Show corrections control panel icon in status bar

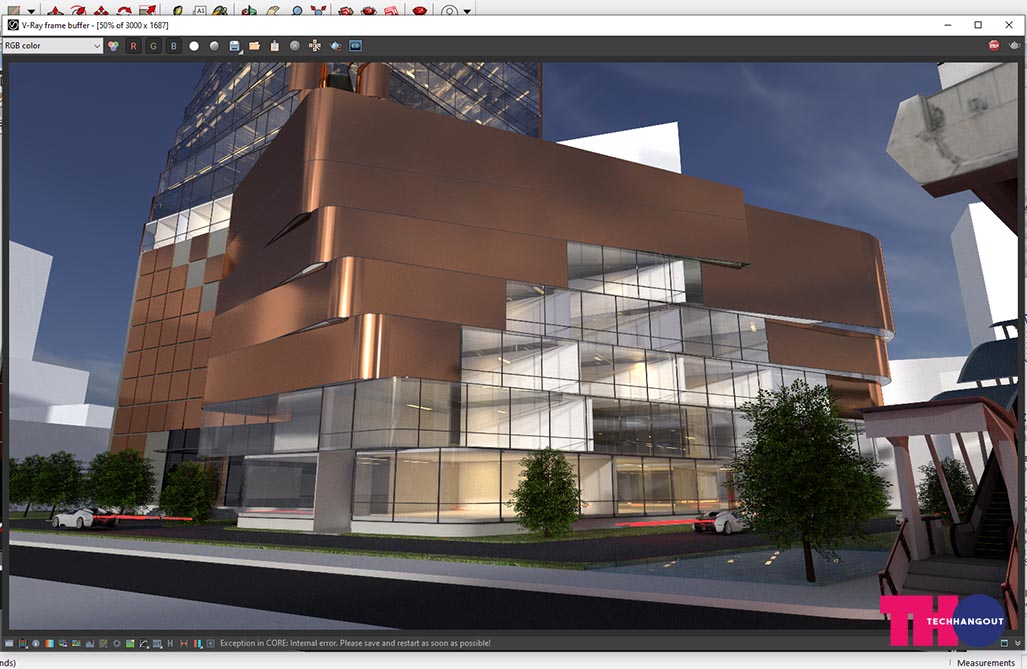pos(9,643)
